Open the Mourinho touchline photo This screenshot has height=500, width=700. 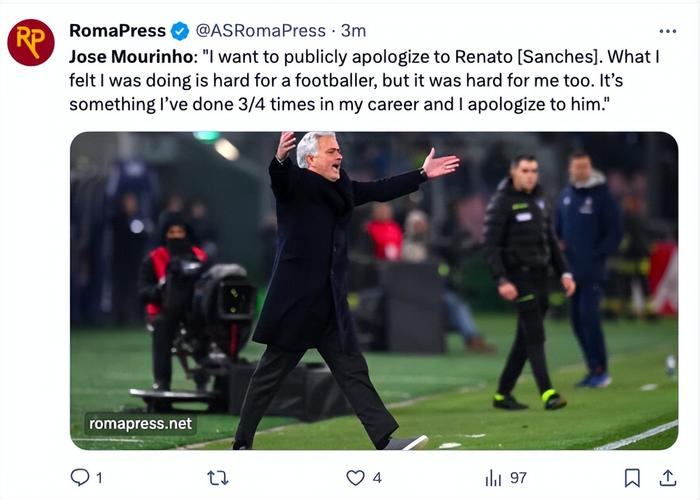374,291
